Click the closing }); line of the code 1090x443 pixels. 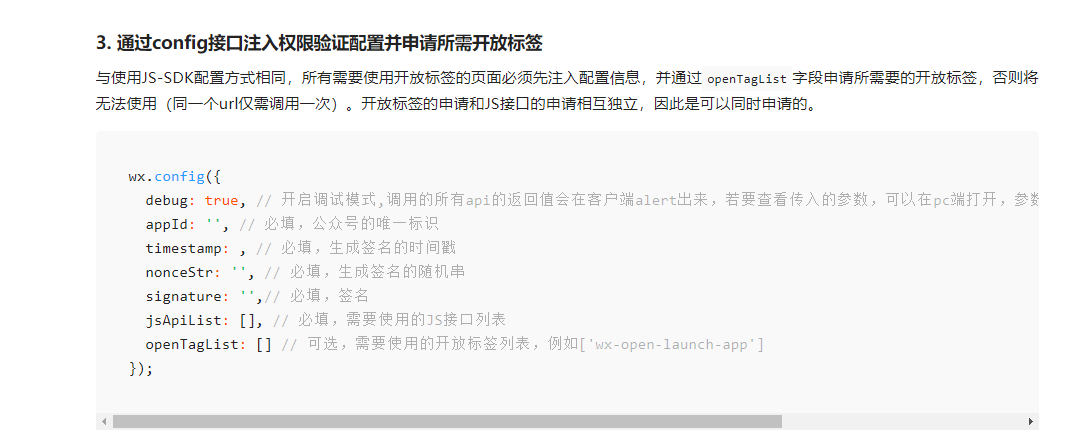[140, 368]
